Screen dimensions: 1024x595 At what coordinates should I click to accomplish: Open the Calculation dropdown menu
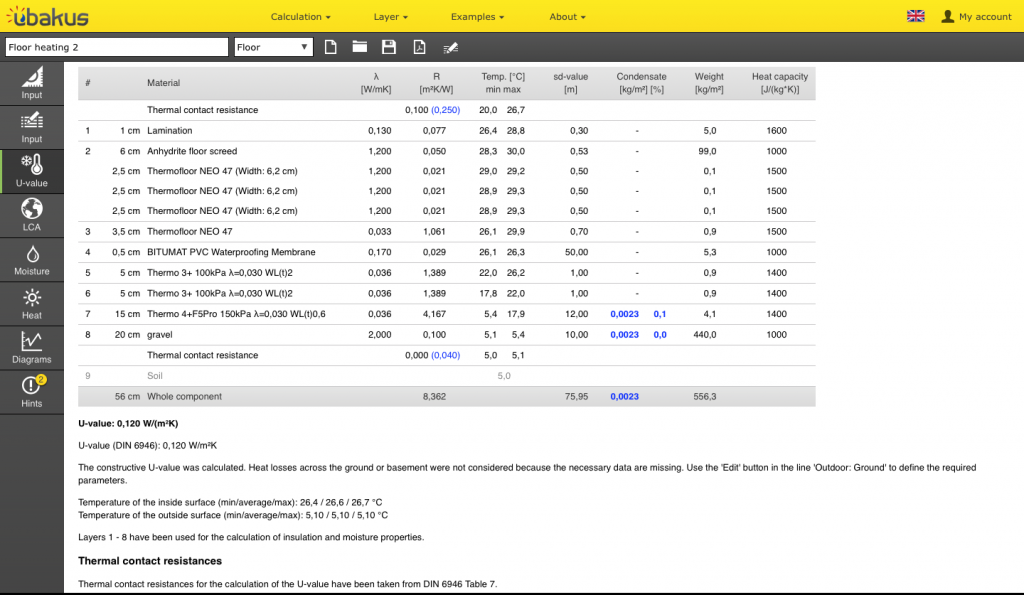pos(300,17)
